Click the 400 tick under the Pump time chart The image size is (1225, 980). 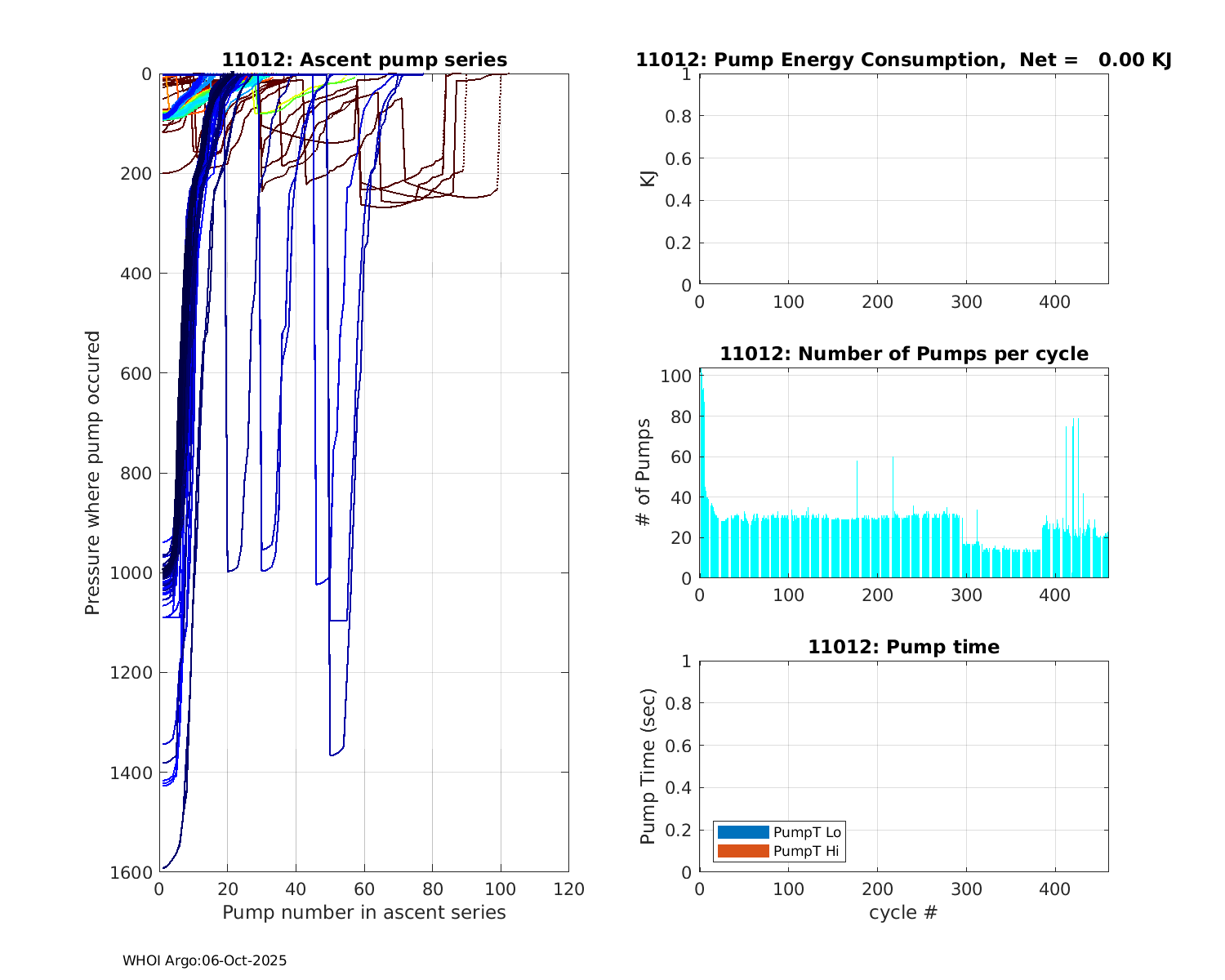click(1054, 889)
